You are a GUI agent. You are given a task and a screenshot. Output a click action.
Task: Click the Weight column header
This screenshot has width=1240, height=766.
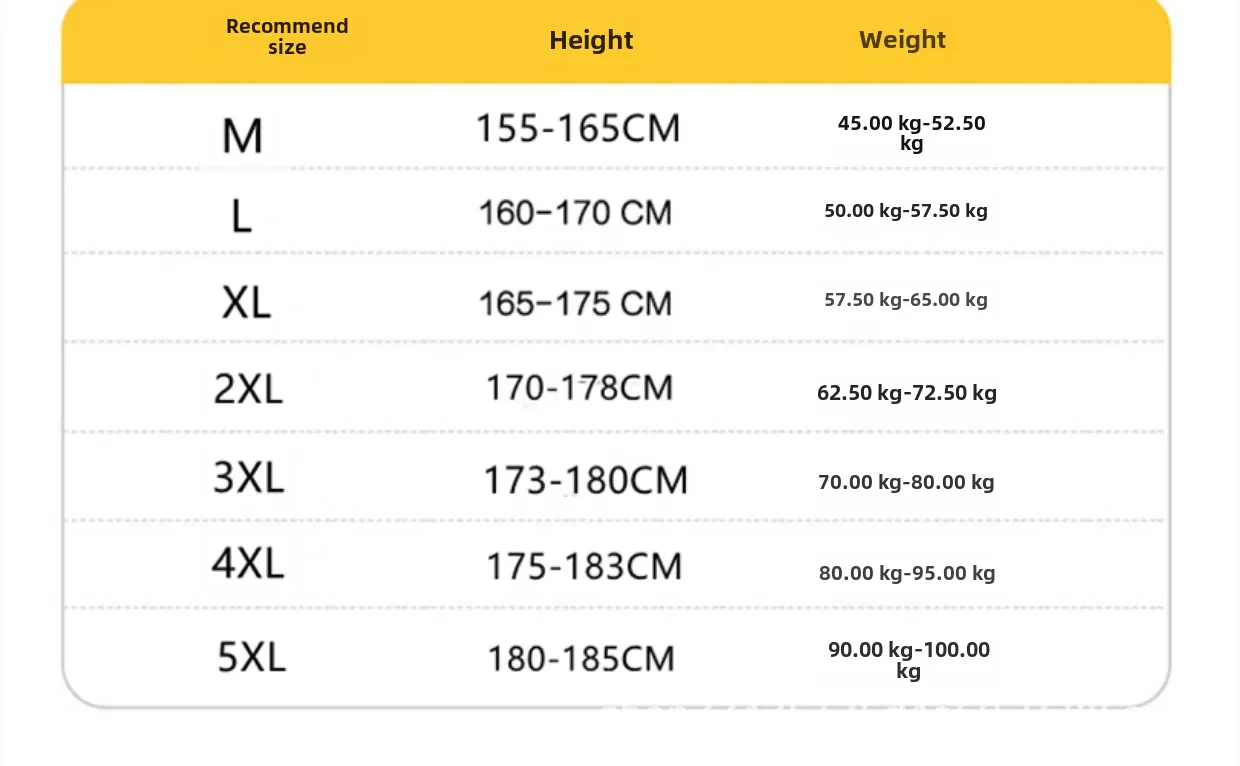click(x=902, y=40)
